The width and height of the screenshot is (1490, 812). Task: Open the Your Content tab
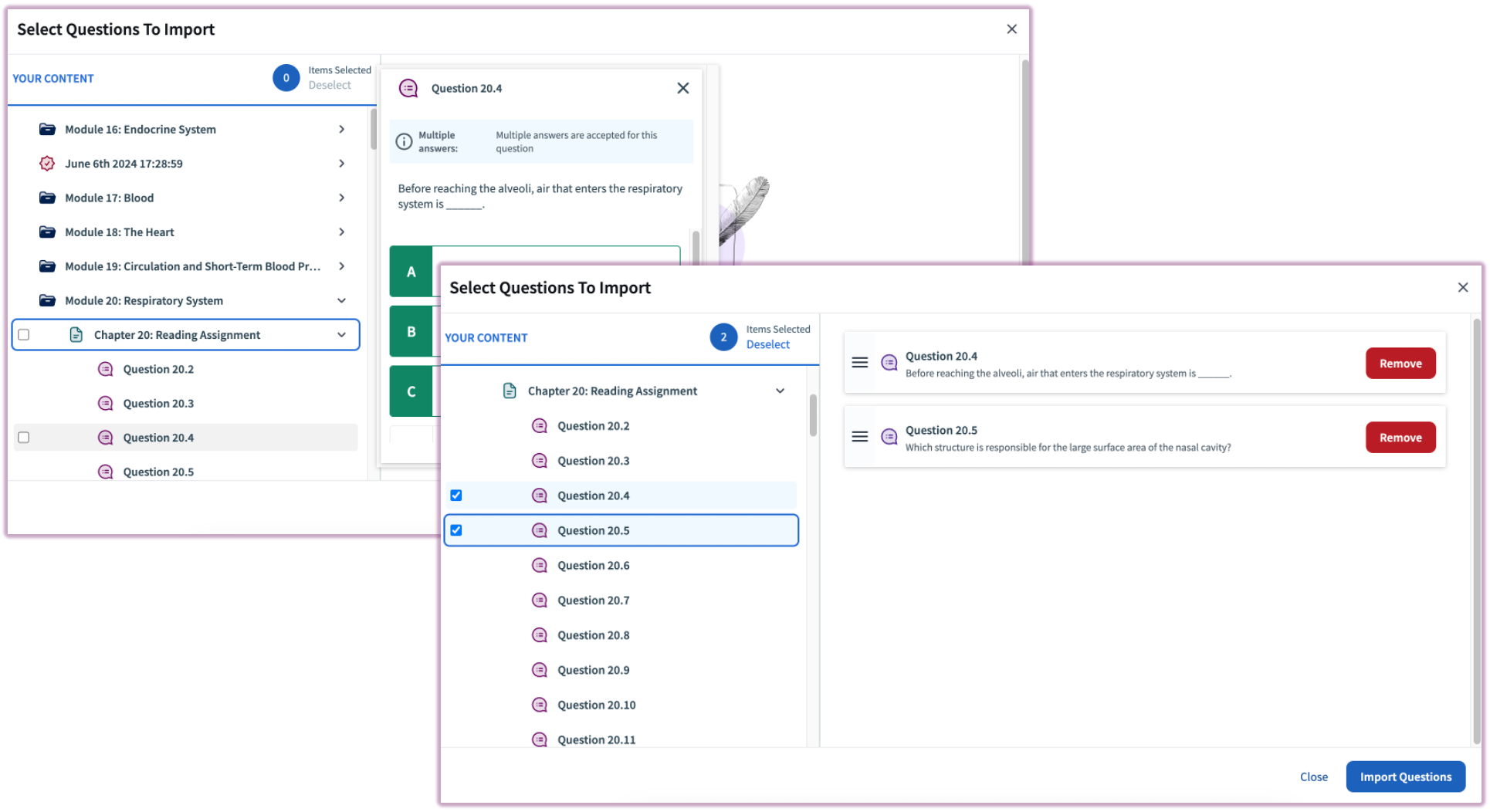click(x=486, y=337)
